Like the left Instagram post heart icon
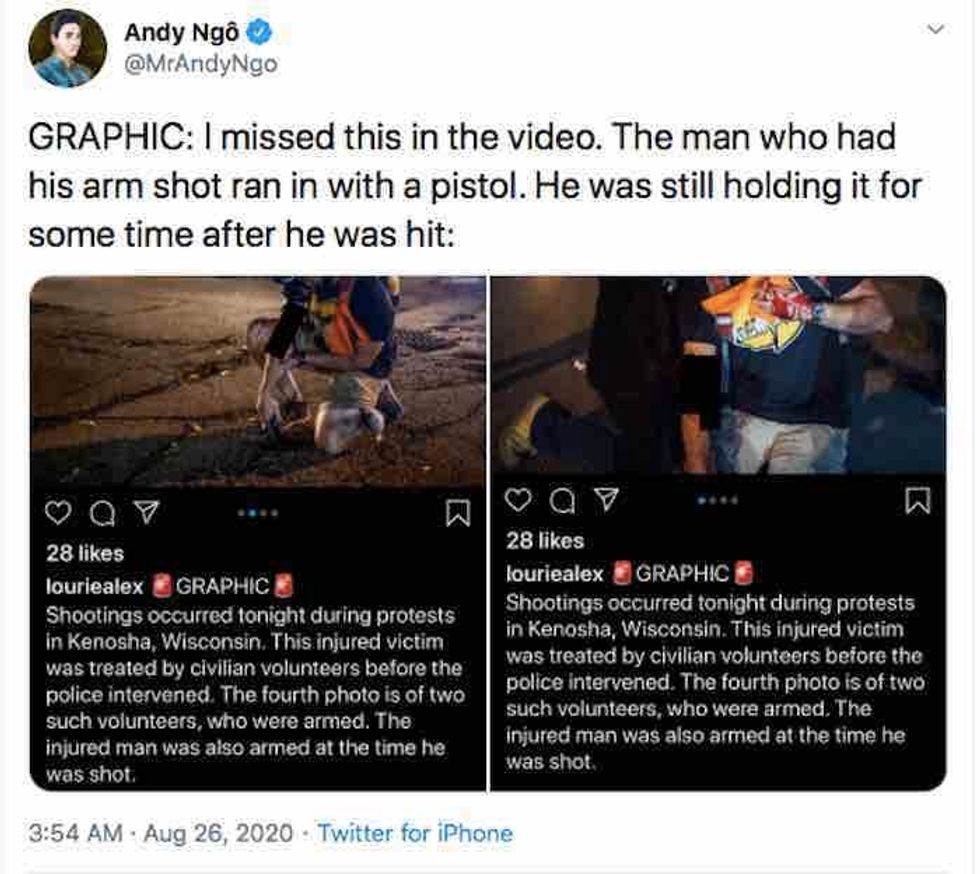 point(60,513)
